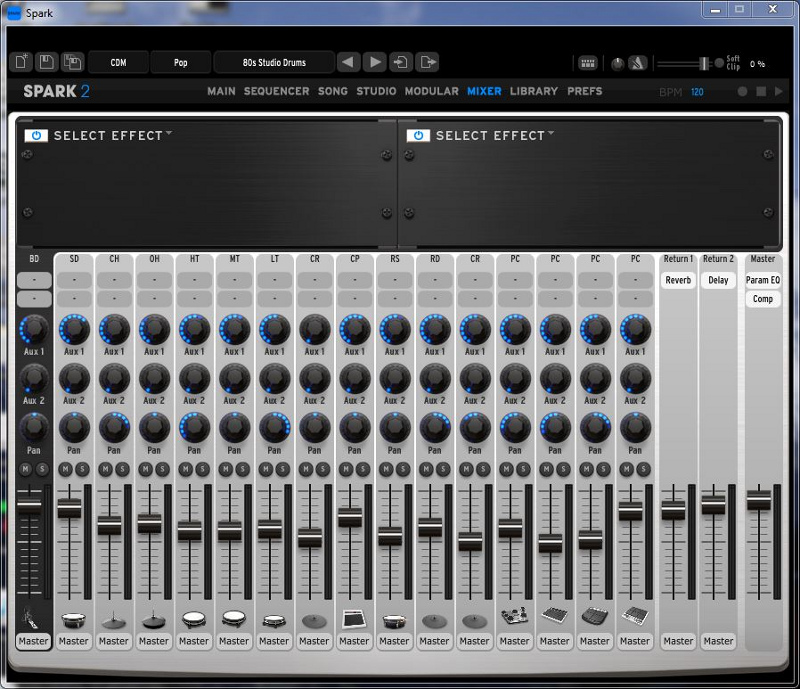The width and height of the screenshot is (800, 689).
Task: Switch to the SEQUENCER tab
Action: pos(277,91)
